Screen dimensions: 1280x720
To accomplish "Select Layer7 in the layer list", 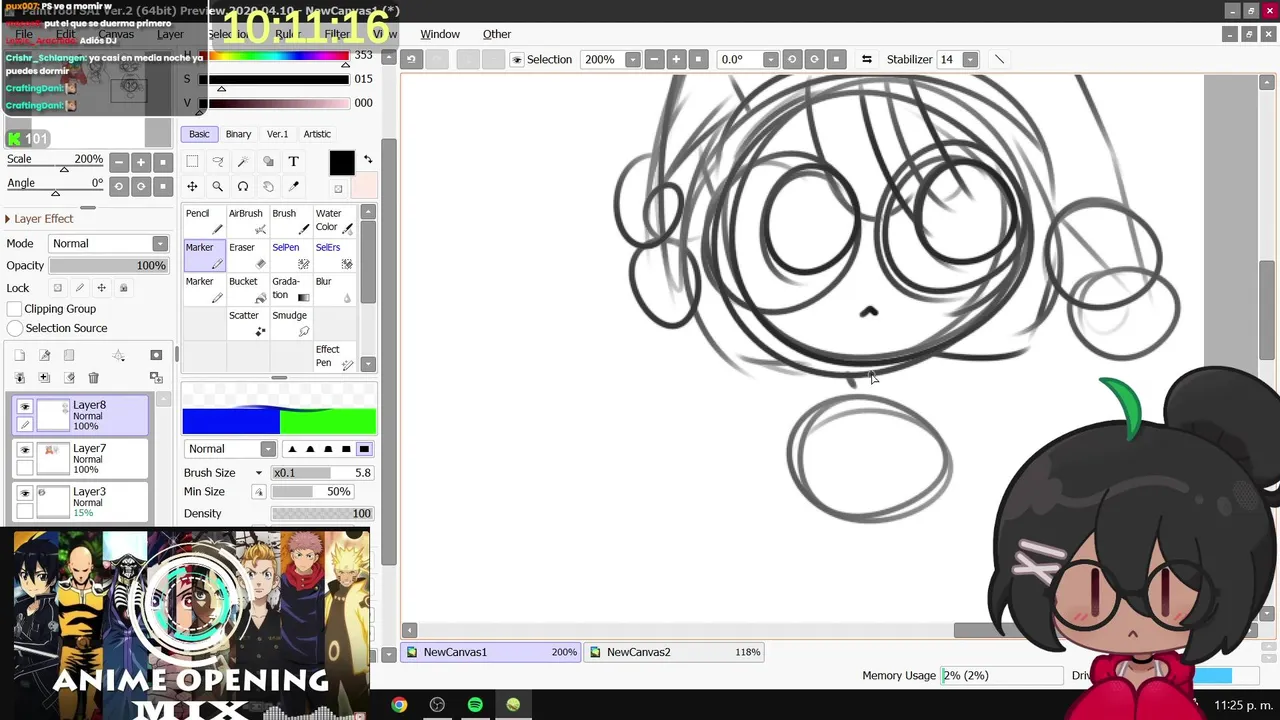I will coord(81,459).
